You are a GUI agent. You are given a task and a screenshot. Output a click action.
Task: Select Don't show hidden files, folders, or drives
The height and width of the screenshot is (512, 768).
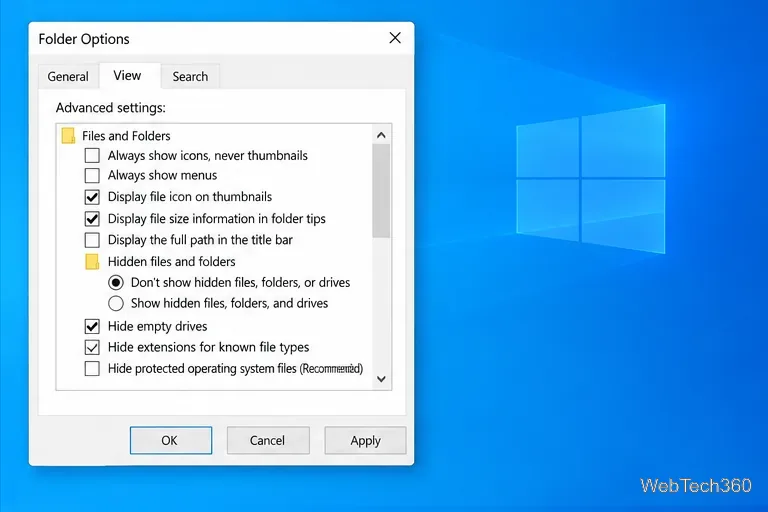pos(116,283)
